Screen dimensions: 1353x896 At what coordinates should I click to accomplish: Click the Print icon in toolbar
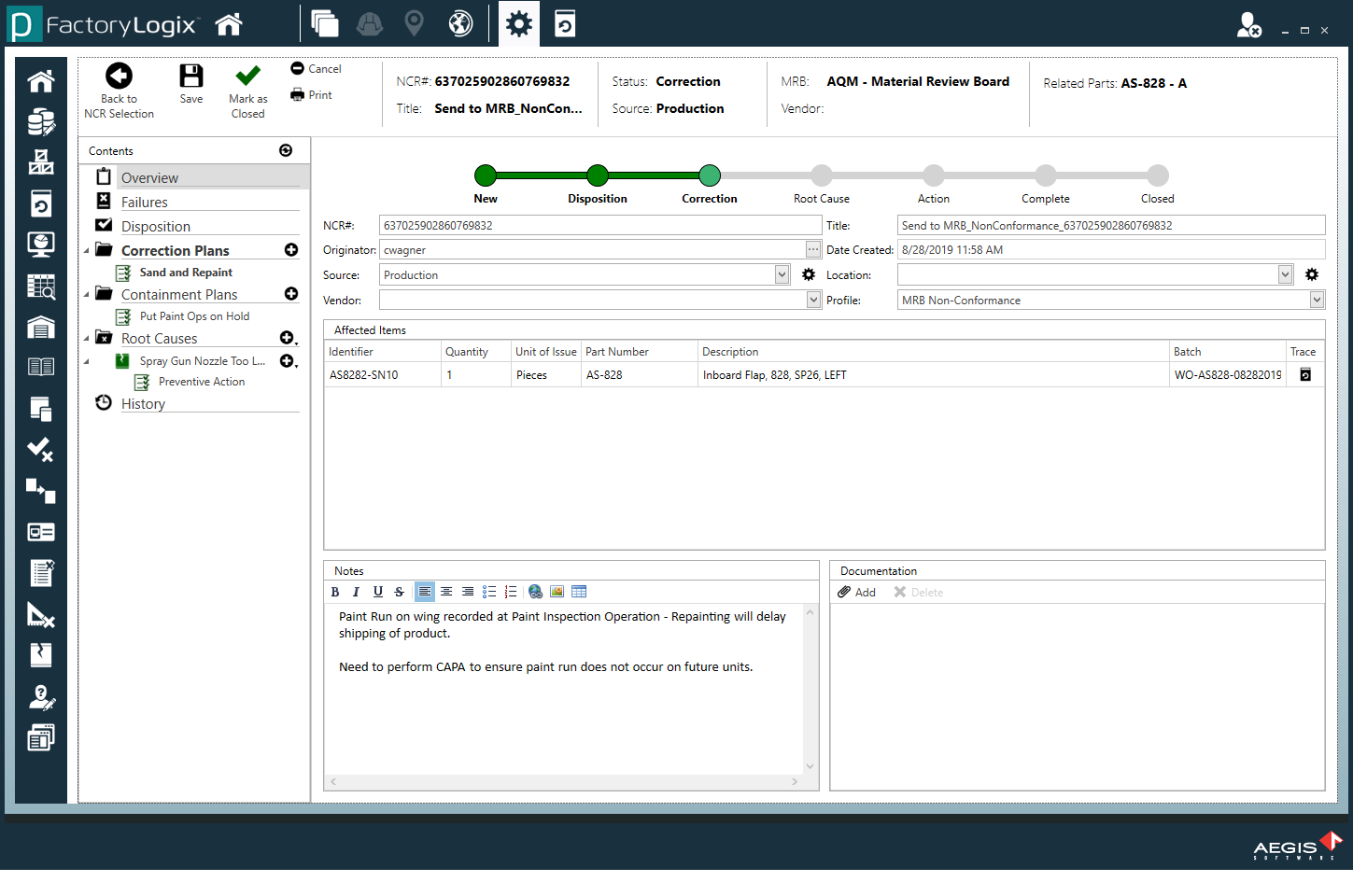[298, 94]
